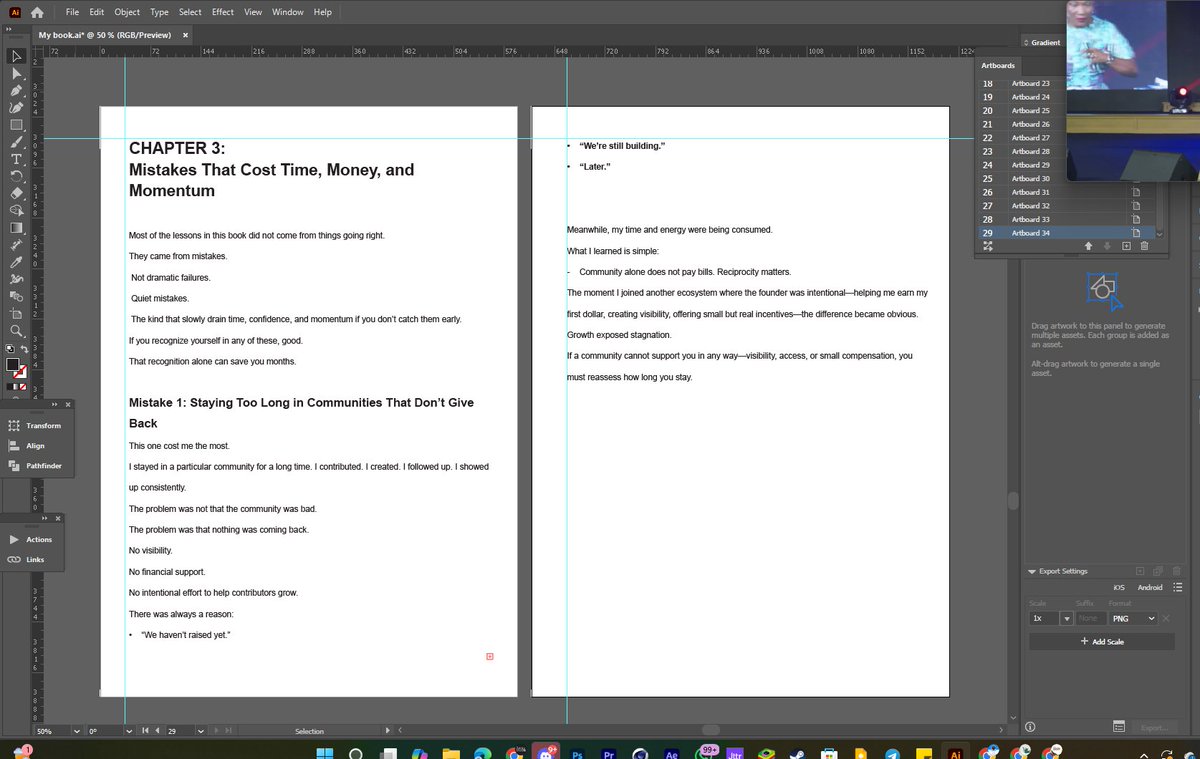
Task: Open the Transform panel
Action: point(35,426)
